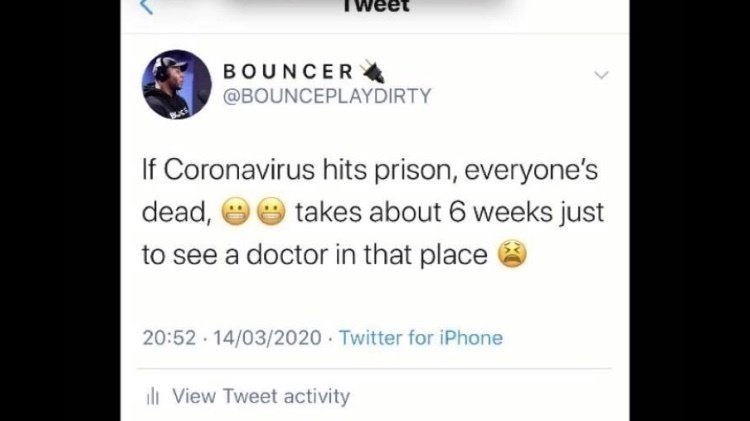This screenshot has width=750, height=421.
Task: Open the BOUNCER profile picture
Action: coord(177,84)
